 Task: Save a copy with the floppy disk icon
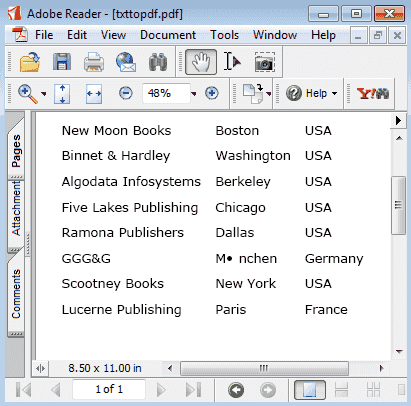62,62
